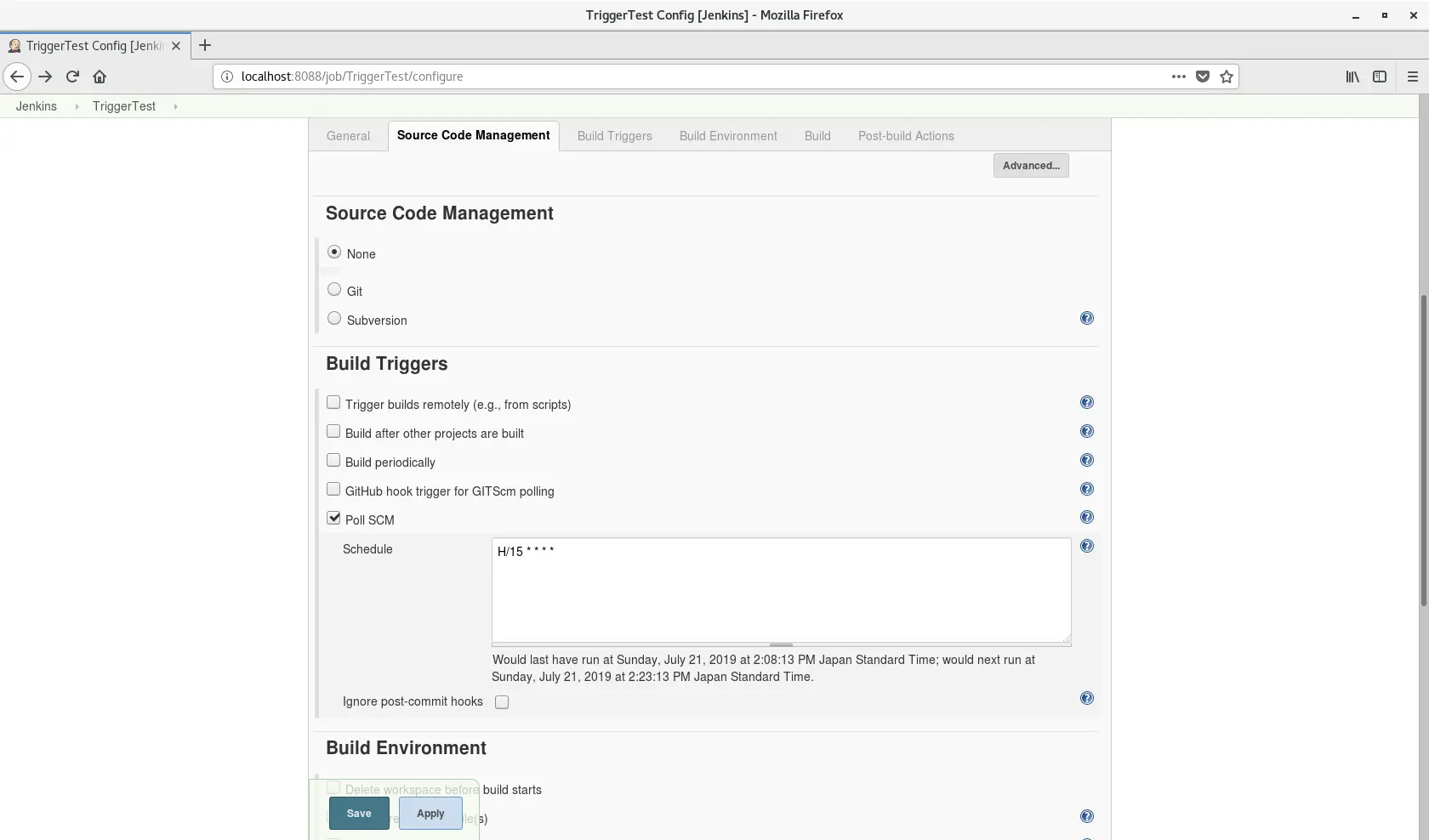
Task: Show help for Build Environment option
Action: (1086, 816)
